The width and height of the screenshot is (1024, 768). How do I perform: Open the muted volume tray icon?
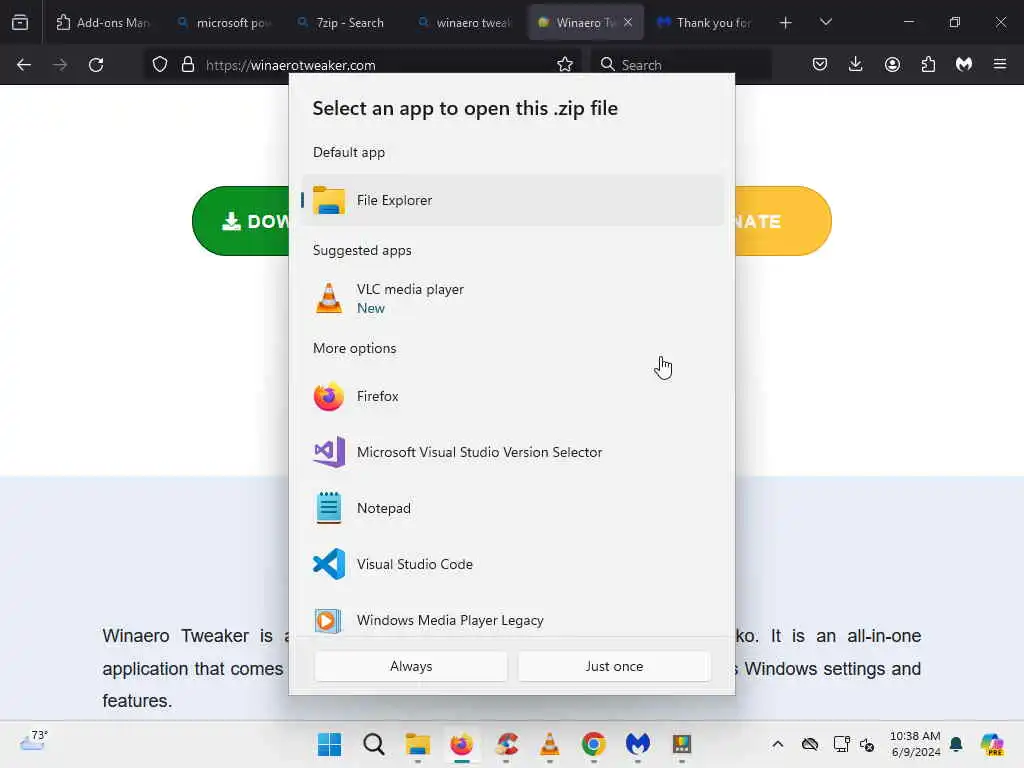867,744
